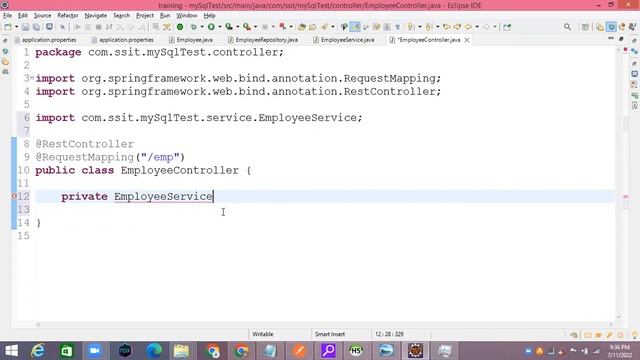Click the Back navigation arrow
The height and width of the screenshot is (360, 640).
click(x=468, y=27)
